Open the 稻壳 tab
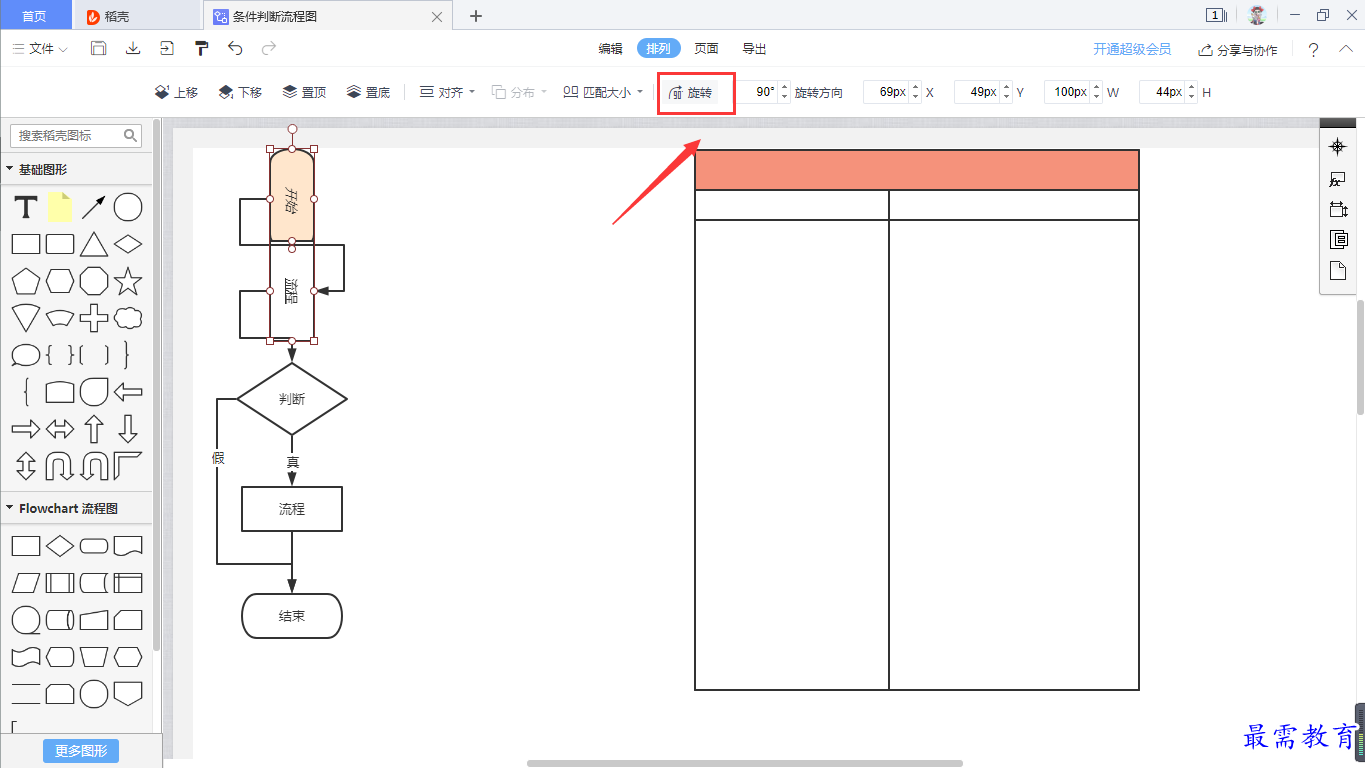Screen dimensions: 1365x768 pos(138,16)
